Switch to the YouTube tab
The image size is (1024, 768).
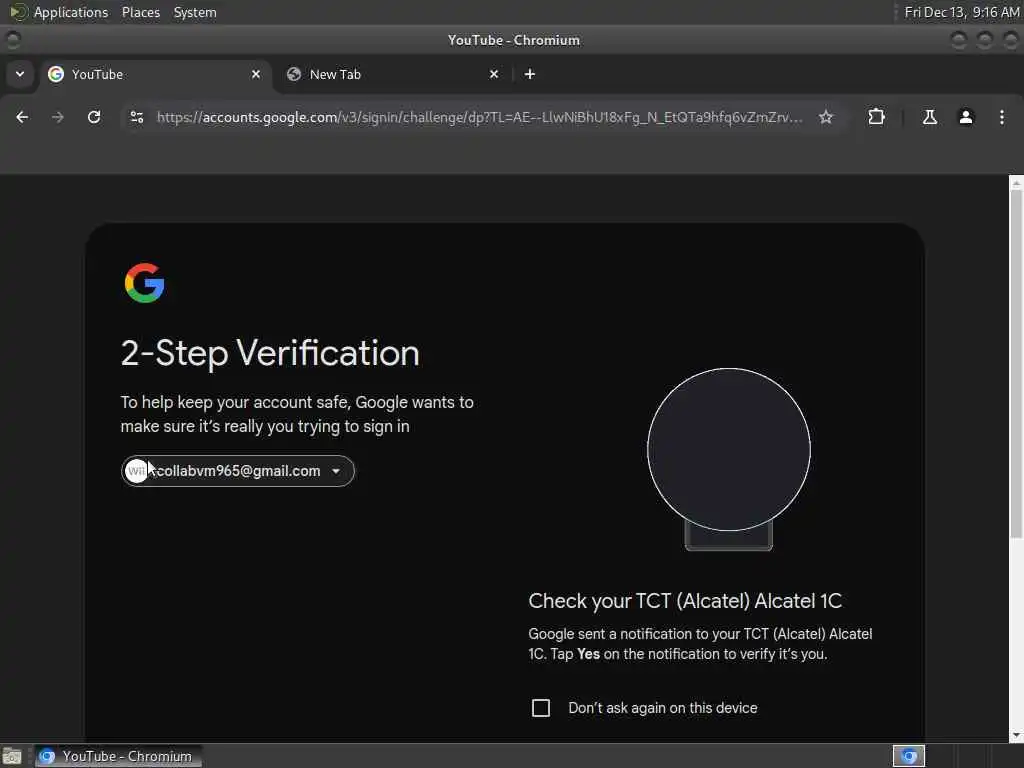(154, 74)
